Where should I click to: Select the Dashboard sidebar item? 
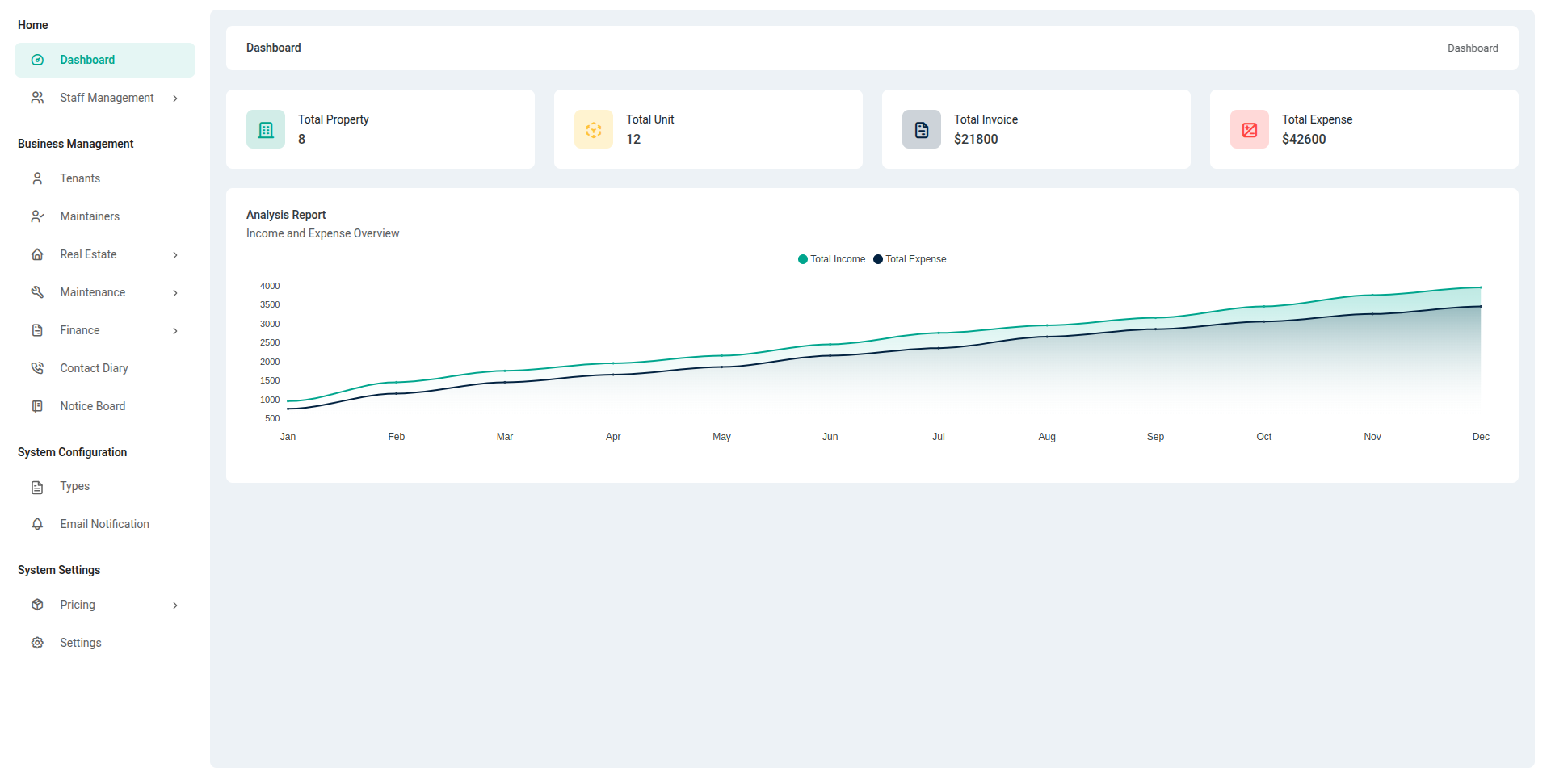pyautogui.click(x=87, y=60)
